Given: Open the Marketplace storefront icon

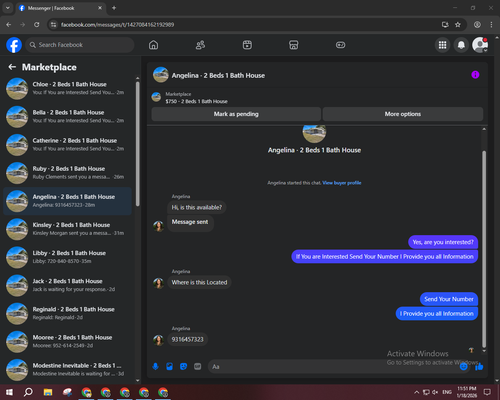Looking at the screenshot, I should [x=294, y=45].
